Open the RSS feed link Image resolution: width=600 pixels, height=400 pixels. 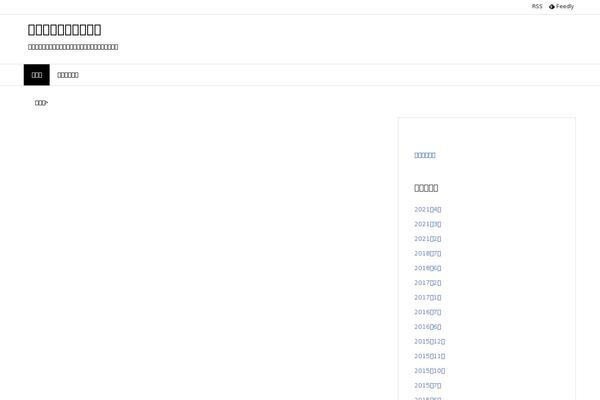(537, 7)
